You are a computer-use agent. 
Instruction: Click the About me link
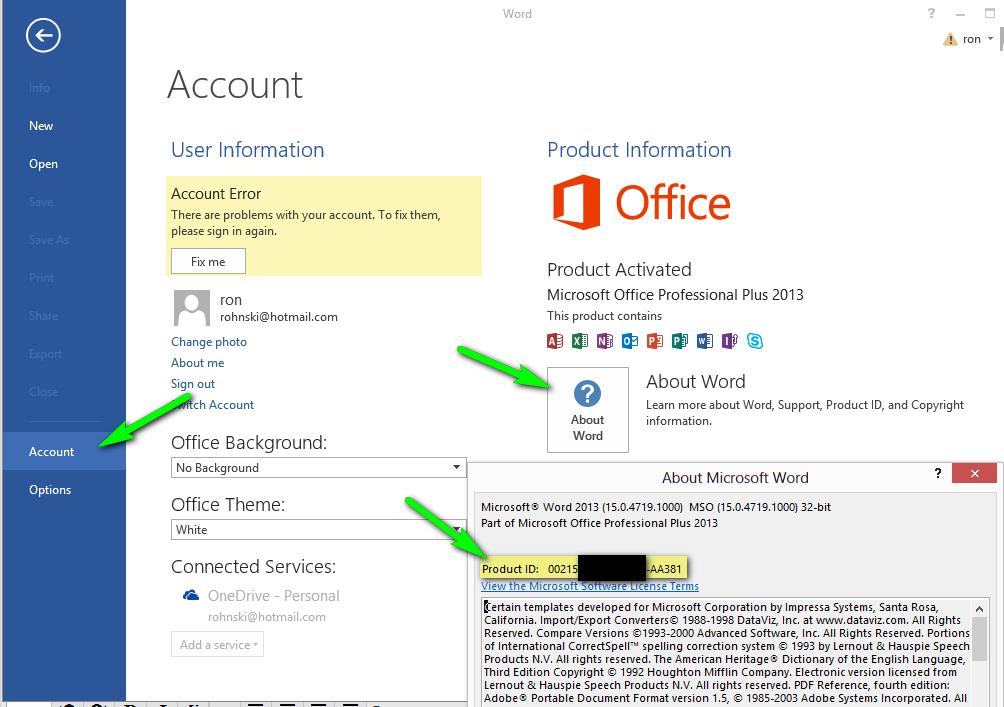coord(197,363)
